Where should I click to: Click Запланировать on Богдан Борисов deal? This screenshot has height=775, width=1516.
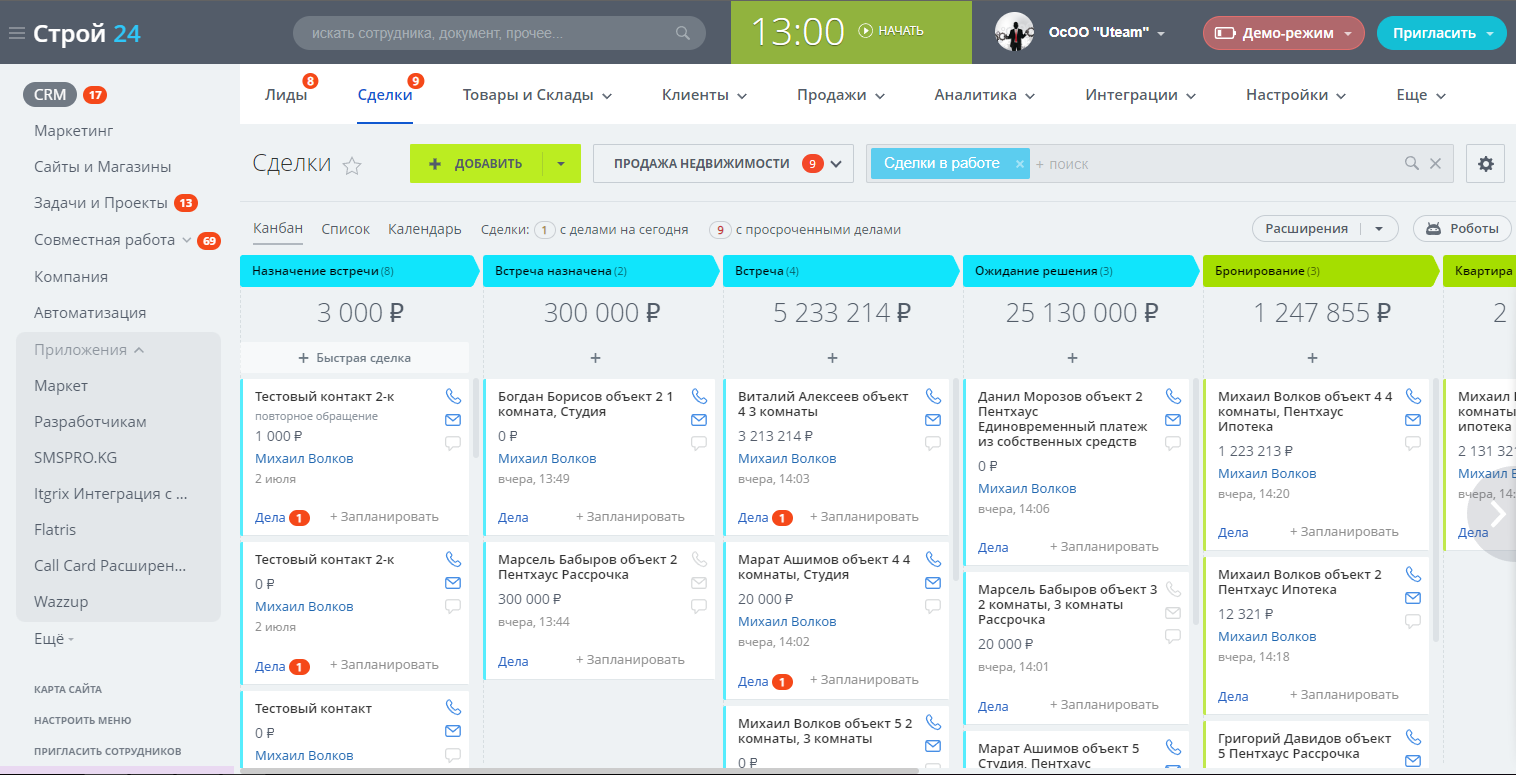pyautogui.click(x=630, y=517)
